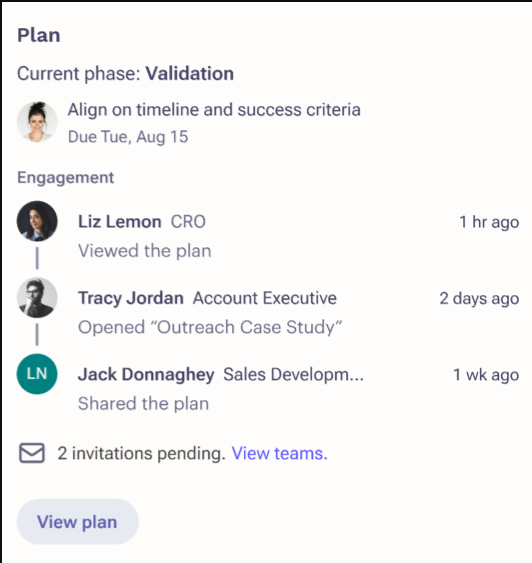Select the Tracy Jordan name
532x563 pixels.
[x=131, y=298]
